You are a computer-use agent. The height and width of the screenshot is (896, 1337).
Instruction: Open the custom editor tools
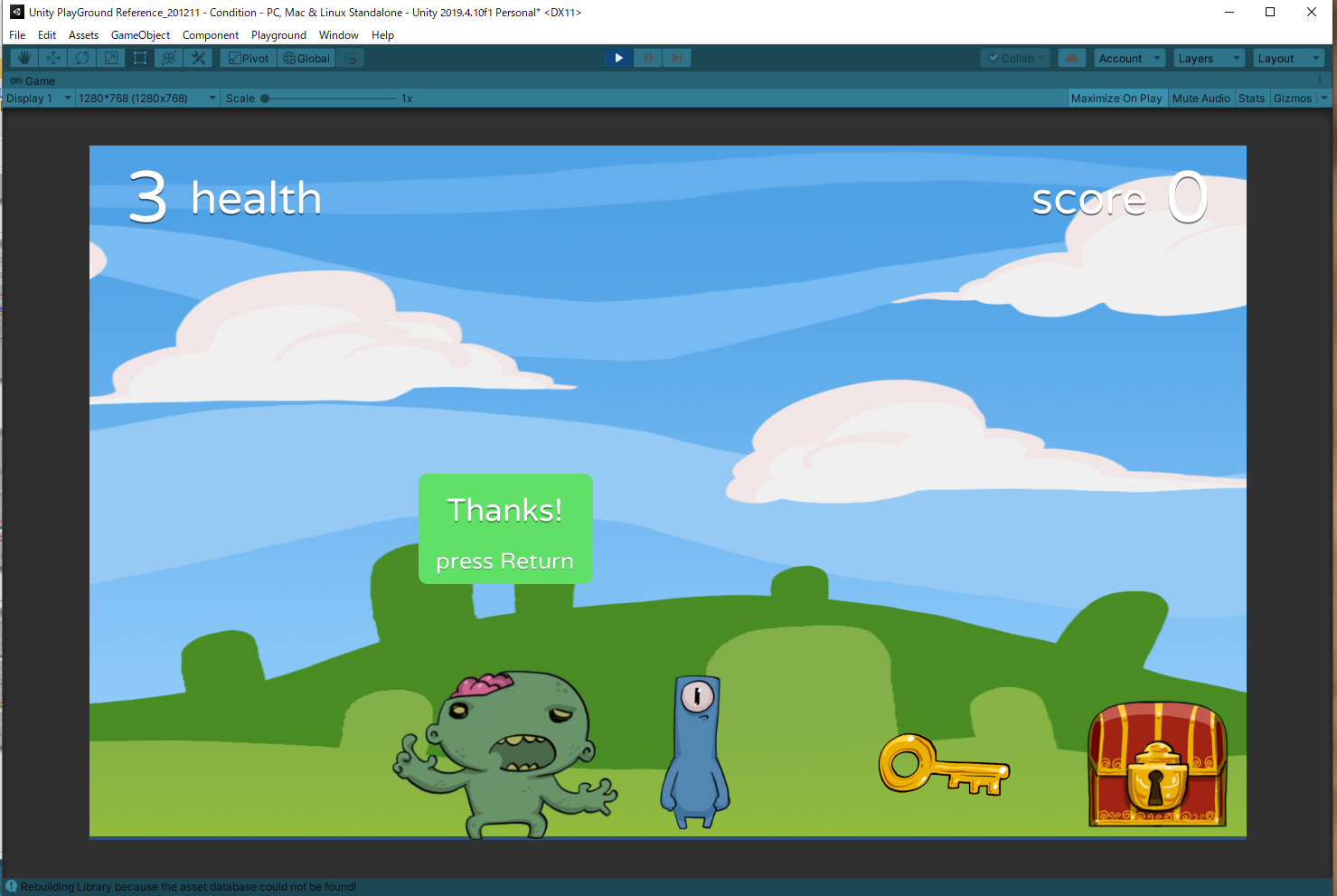198,58
